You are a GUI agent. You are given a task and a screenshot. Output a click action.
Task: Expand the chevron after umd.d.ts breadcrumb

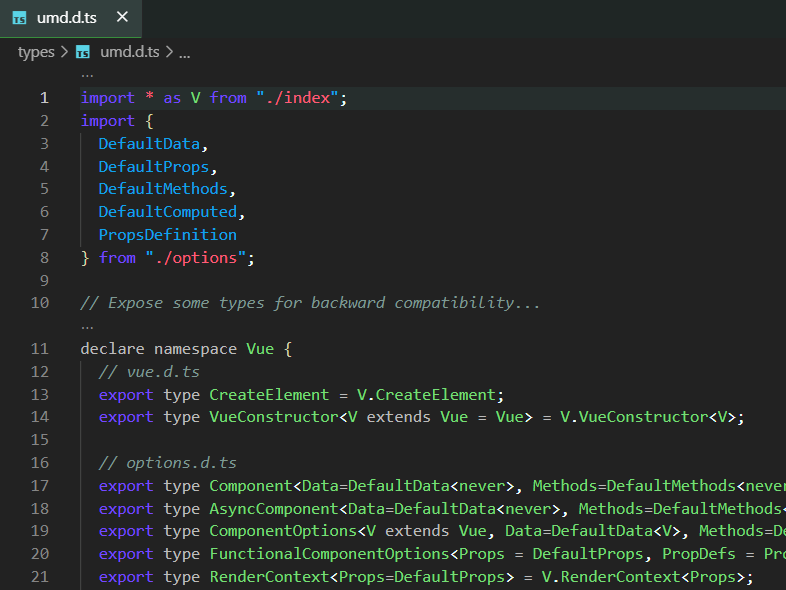[169, 52]
